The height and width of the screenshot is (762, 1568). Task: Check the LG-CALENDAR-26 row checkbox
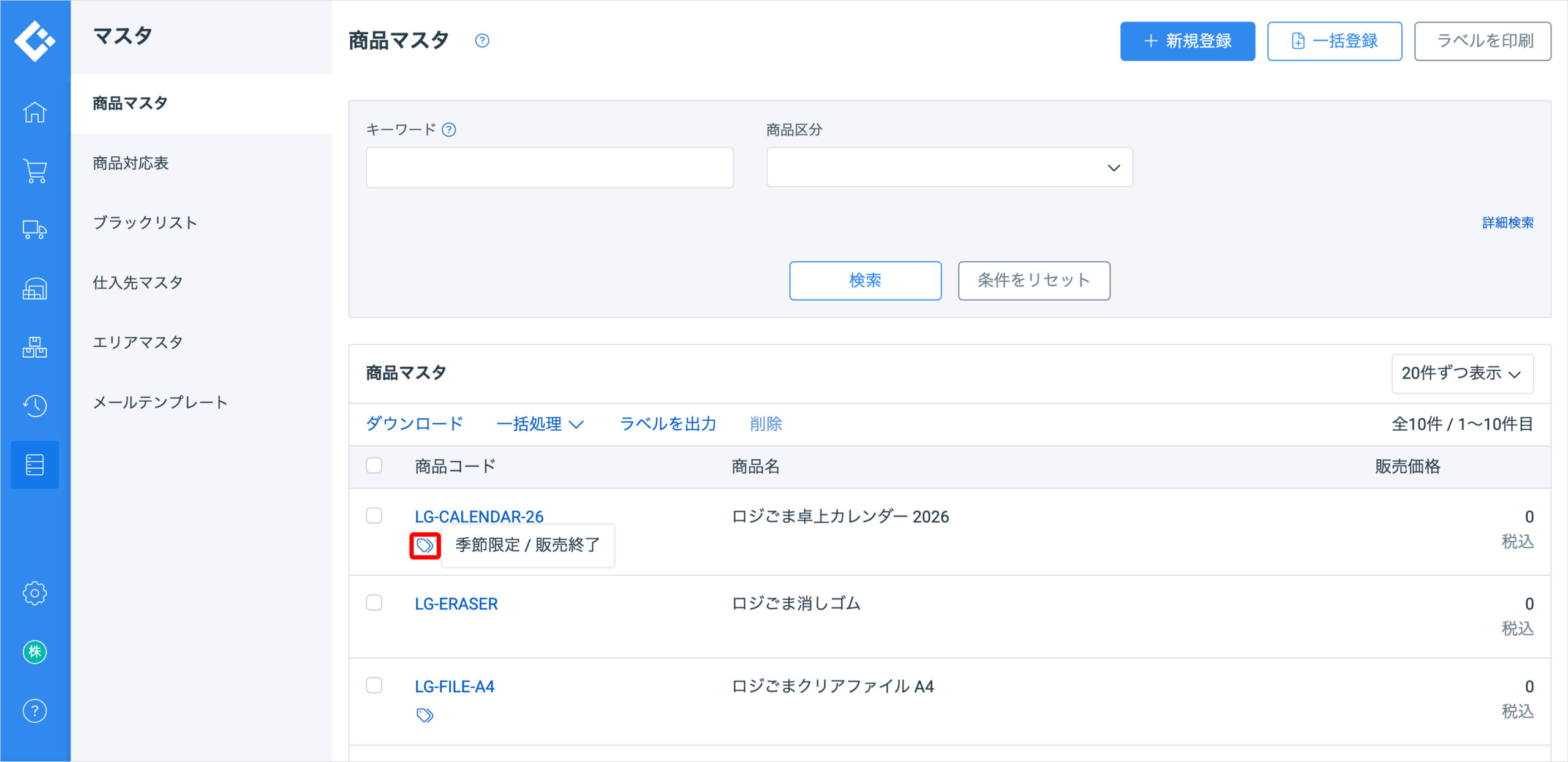coord(374,516)
